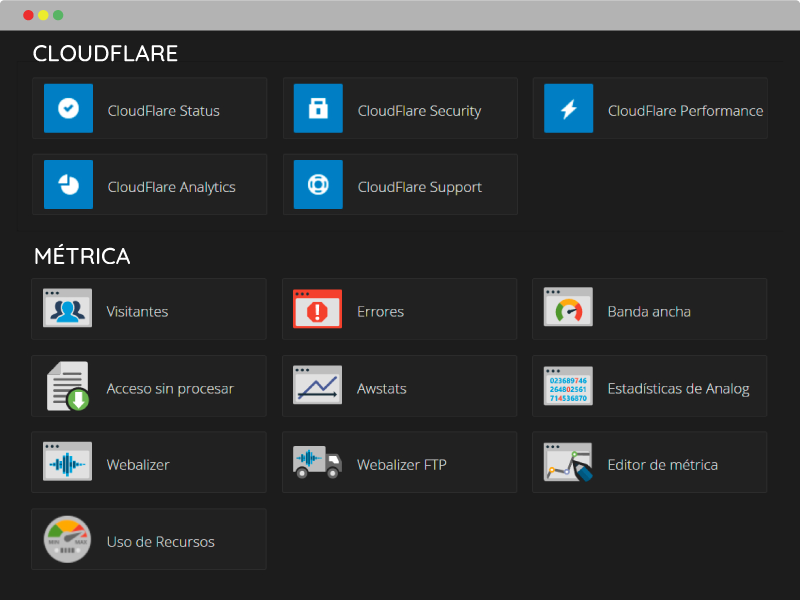The width and height of the screenshot is (800, 600).
Task: Open the CloudFlare Status checkmark icon
Action: [68, 108]
